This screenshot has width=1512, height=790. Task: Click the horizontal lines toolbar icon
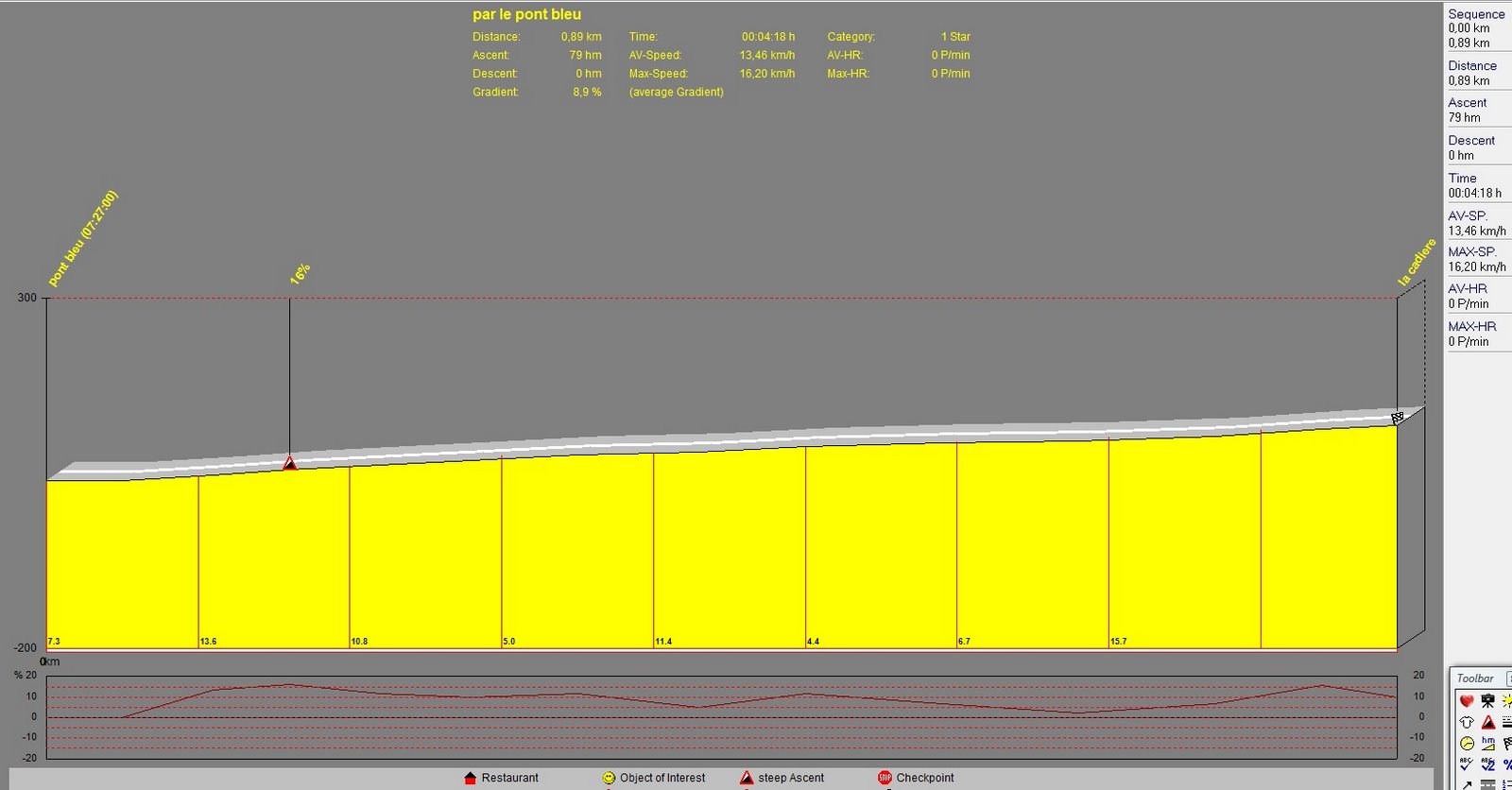[x=1507, y=722]
